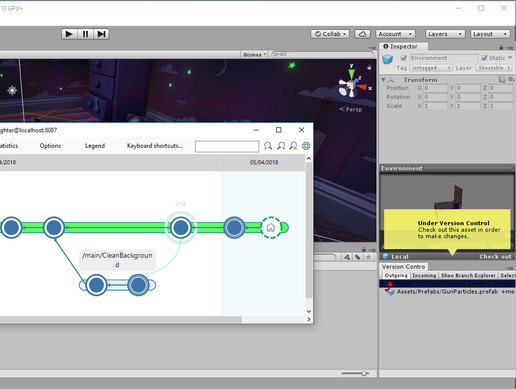Image resolution: width=516 pixels, height=389 pixels.
Task: Click the Local version control button
Action: [x=396, y=256]
